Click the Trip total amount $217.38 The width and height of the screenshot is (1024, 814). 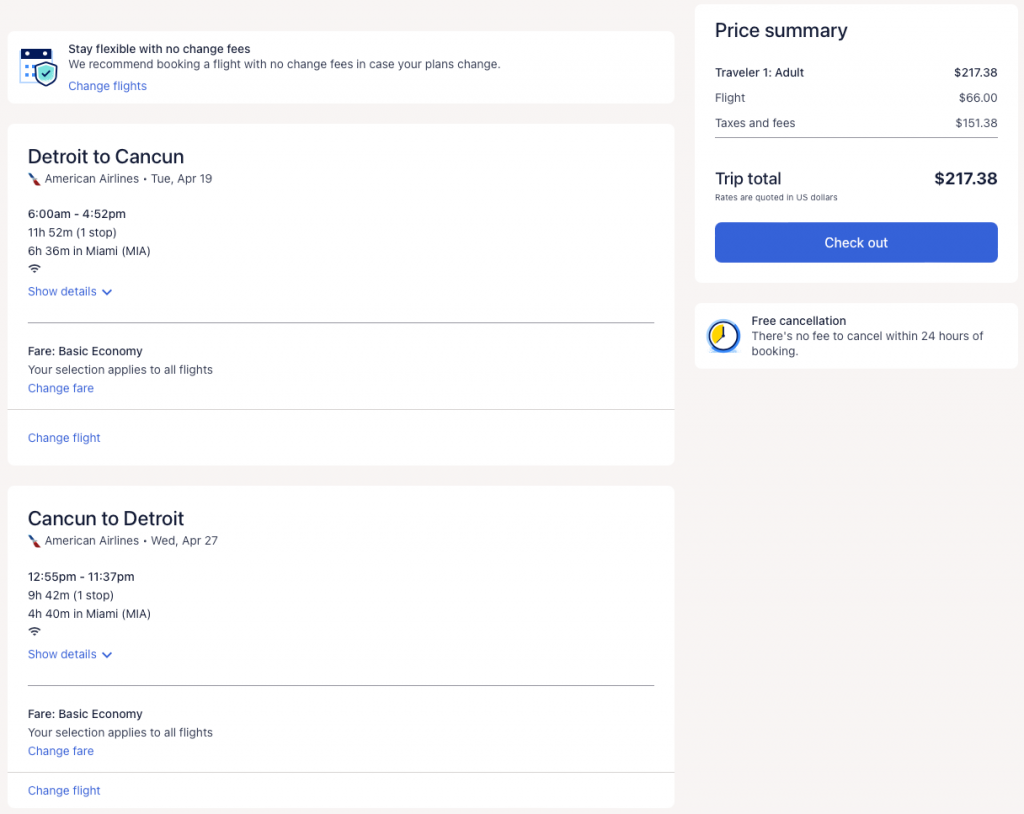(965, 179)
